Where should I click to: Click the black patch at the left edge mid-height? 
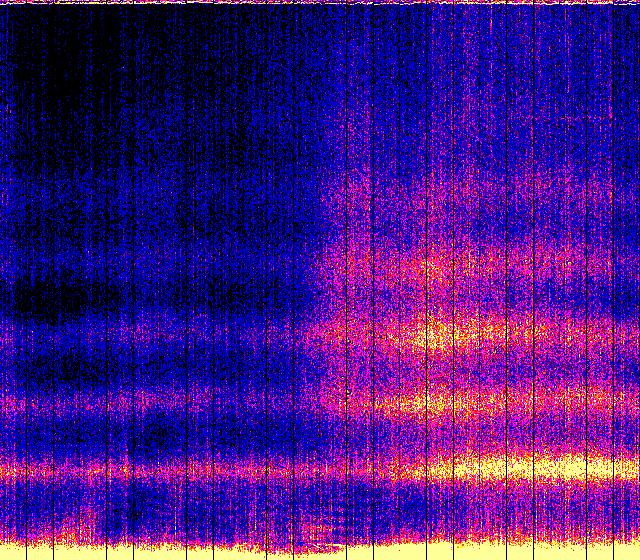pyautogui.click(x=40, y=297)
